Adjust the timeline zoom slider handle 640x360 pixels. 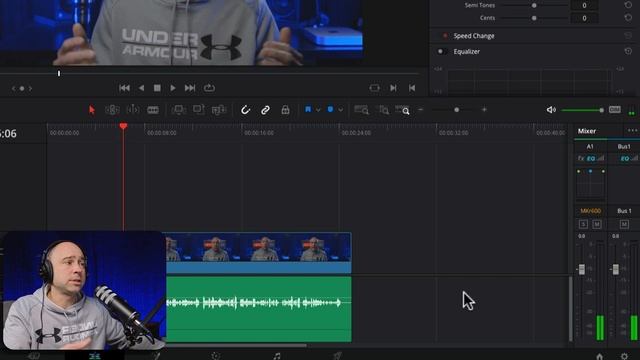coord(456,109)
